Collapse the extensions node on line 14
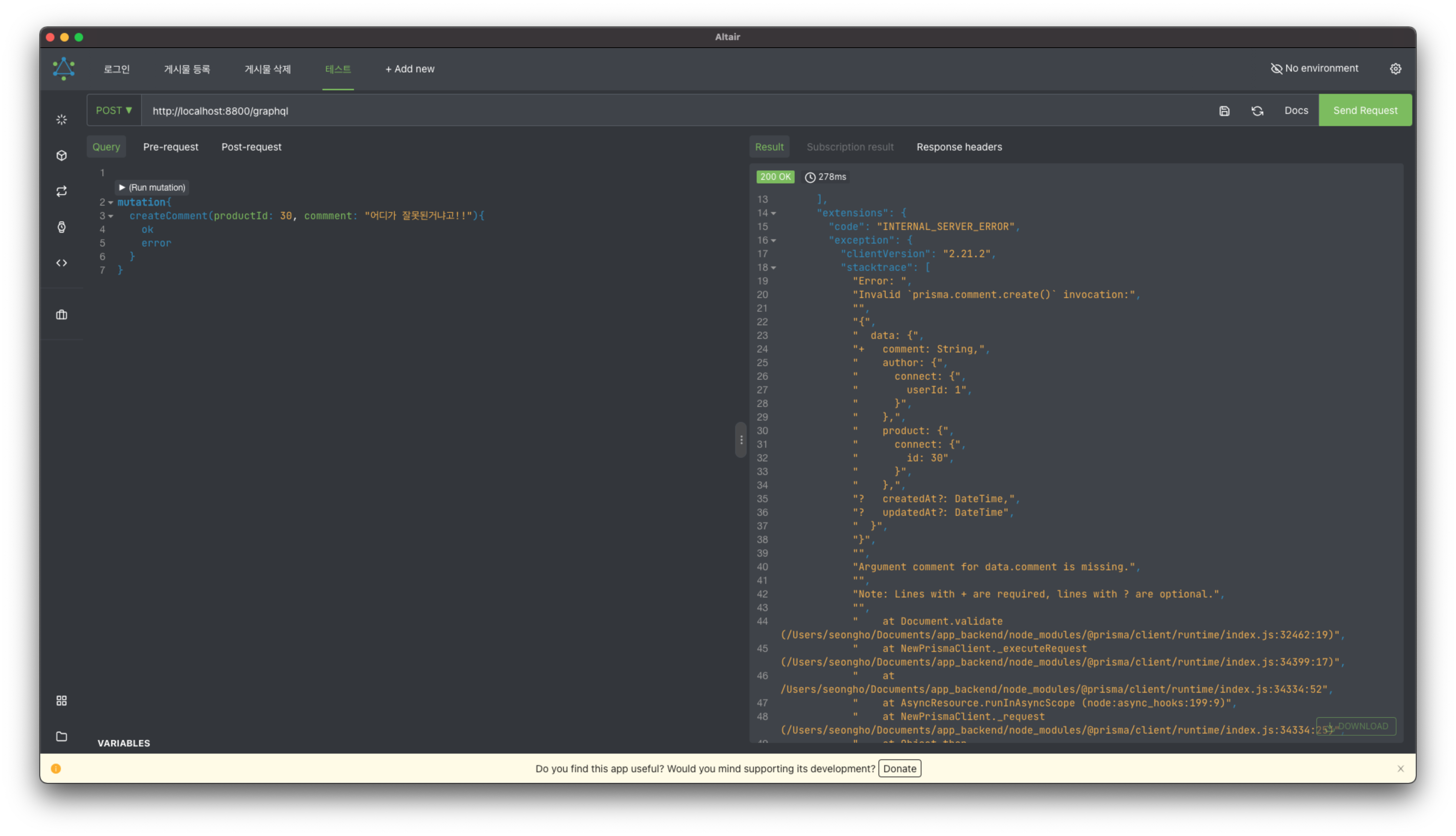 tap(774, 213)
